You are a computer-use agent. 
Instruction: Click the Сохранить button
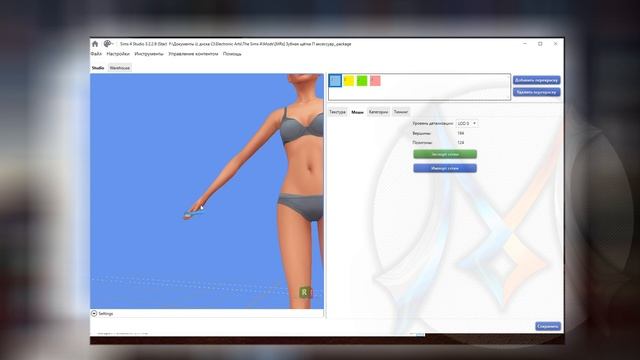(x=548, y=326)
